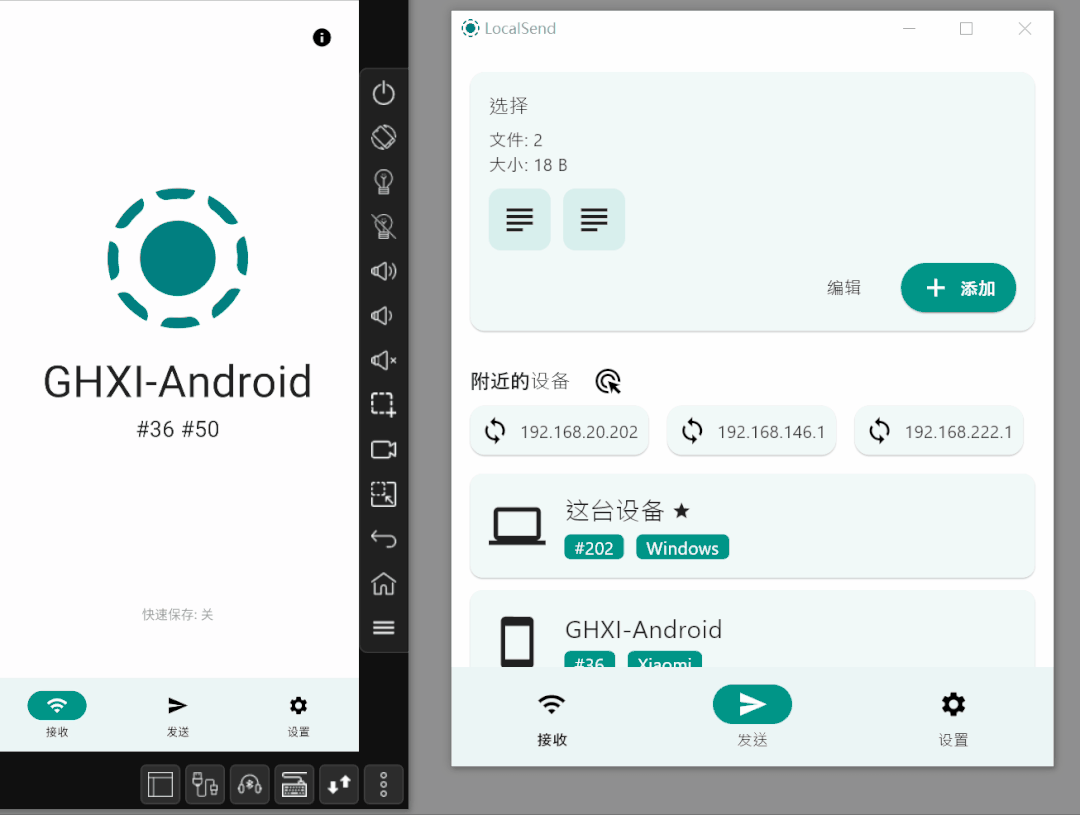Go to Android home with house icon
1080x815 pixels.
tap(384, 584)
